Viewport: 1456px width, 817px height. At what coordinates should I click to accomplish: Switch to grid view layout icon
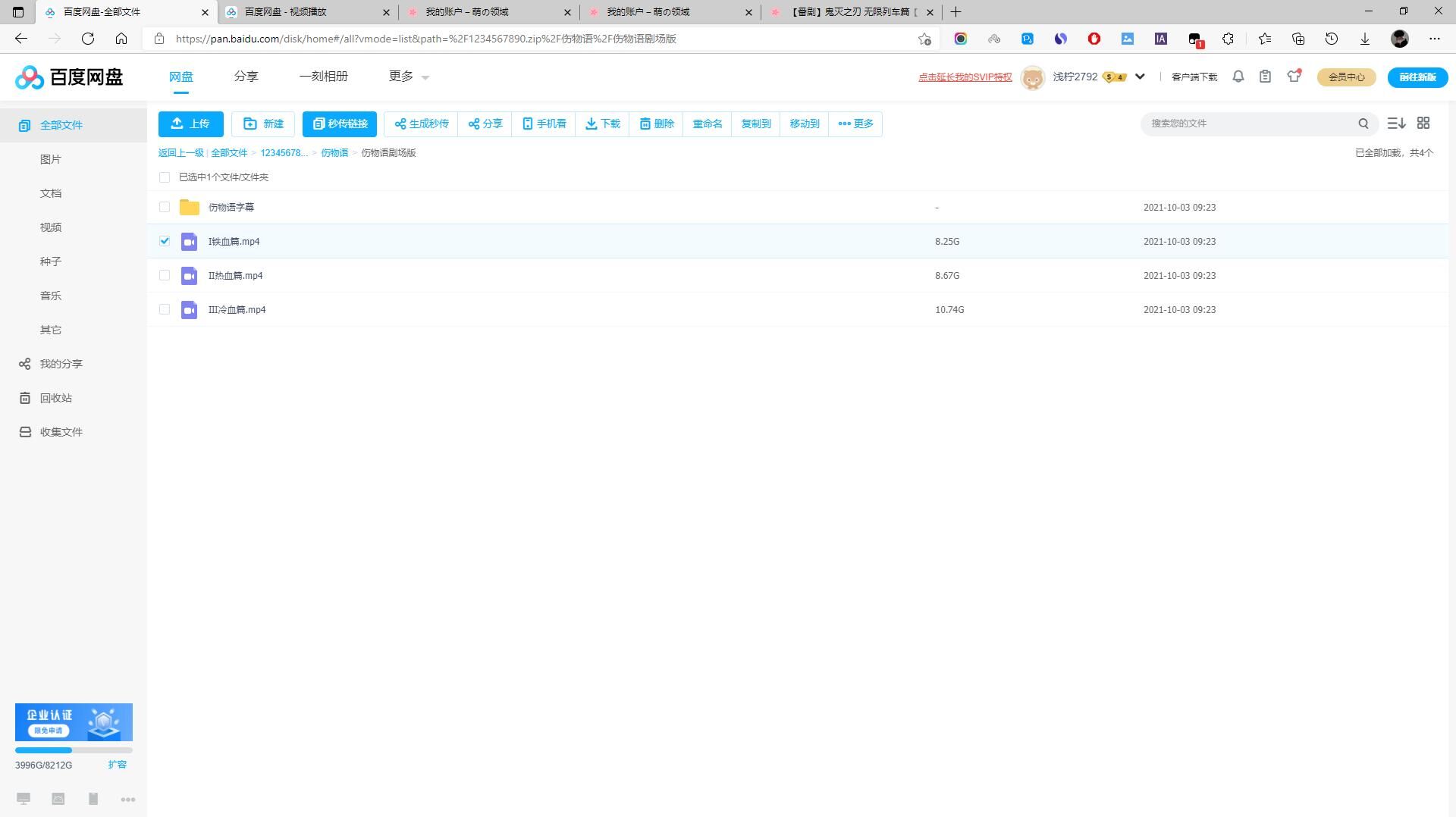point(1423,123)
